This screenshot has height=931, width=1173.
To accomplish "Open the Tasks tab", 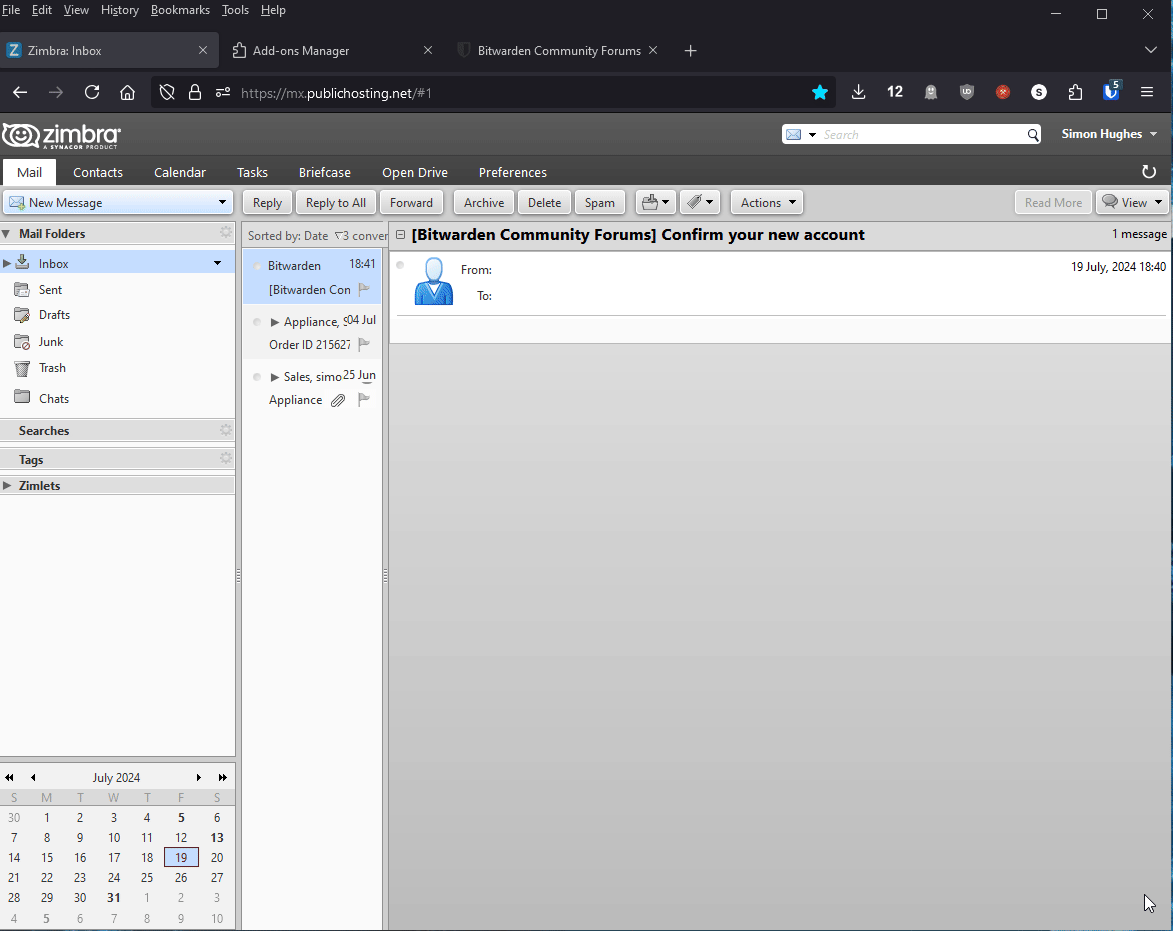I will click(x=252, y=172).
